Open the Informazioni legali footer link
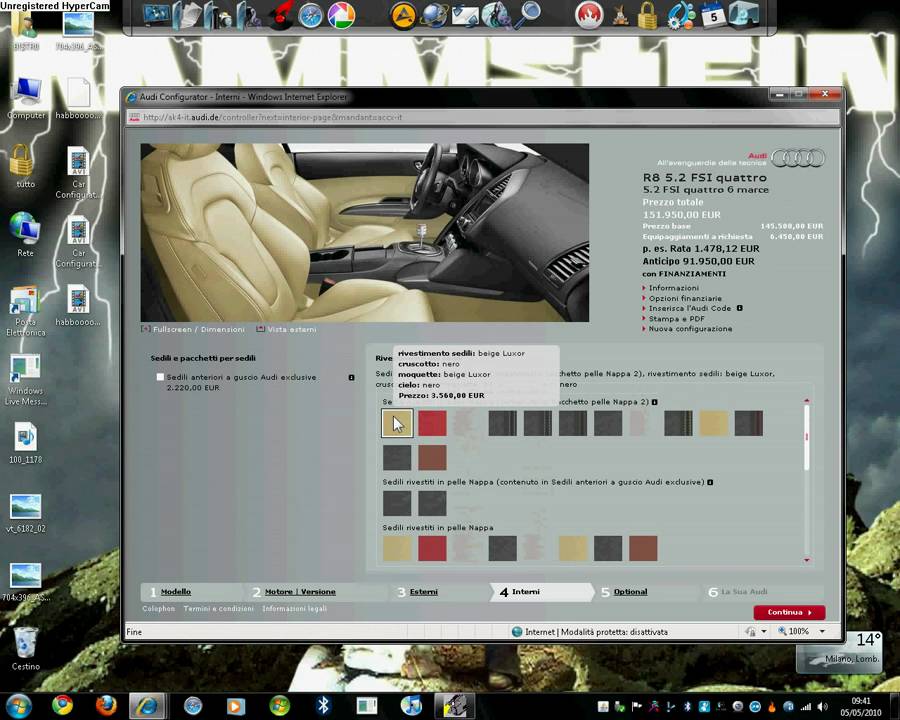 point(294,609)
